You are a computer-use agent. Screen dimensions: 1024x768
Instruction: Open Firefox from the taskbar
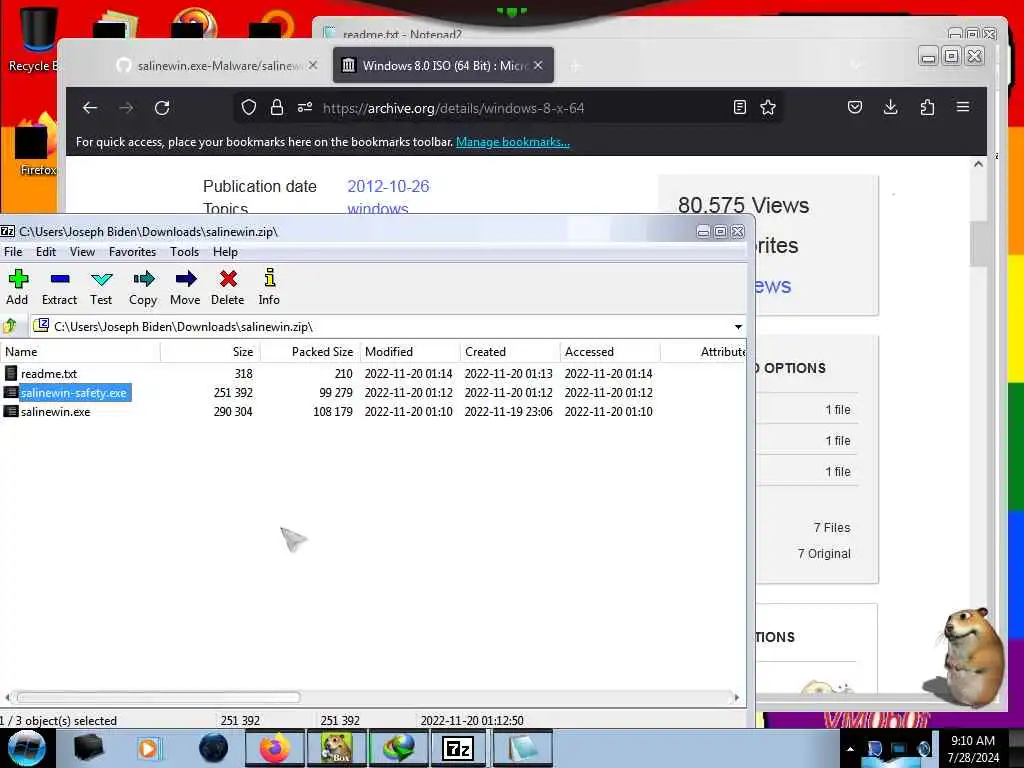coord(274,748)
